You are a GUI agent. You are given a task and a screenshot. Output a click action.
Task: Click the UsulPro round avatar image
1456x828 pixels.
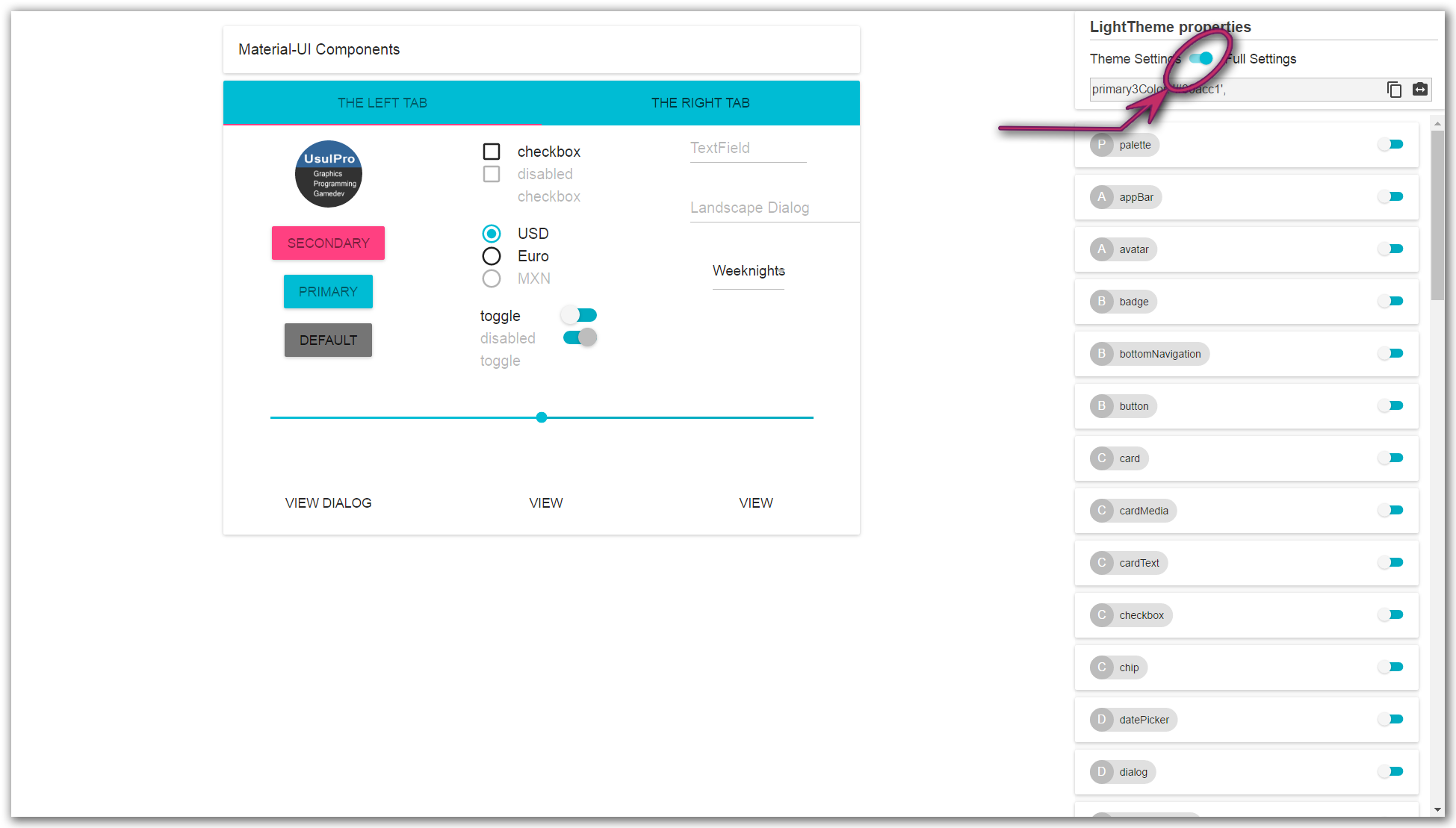(329, 174)
